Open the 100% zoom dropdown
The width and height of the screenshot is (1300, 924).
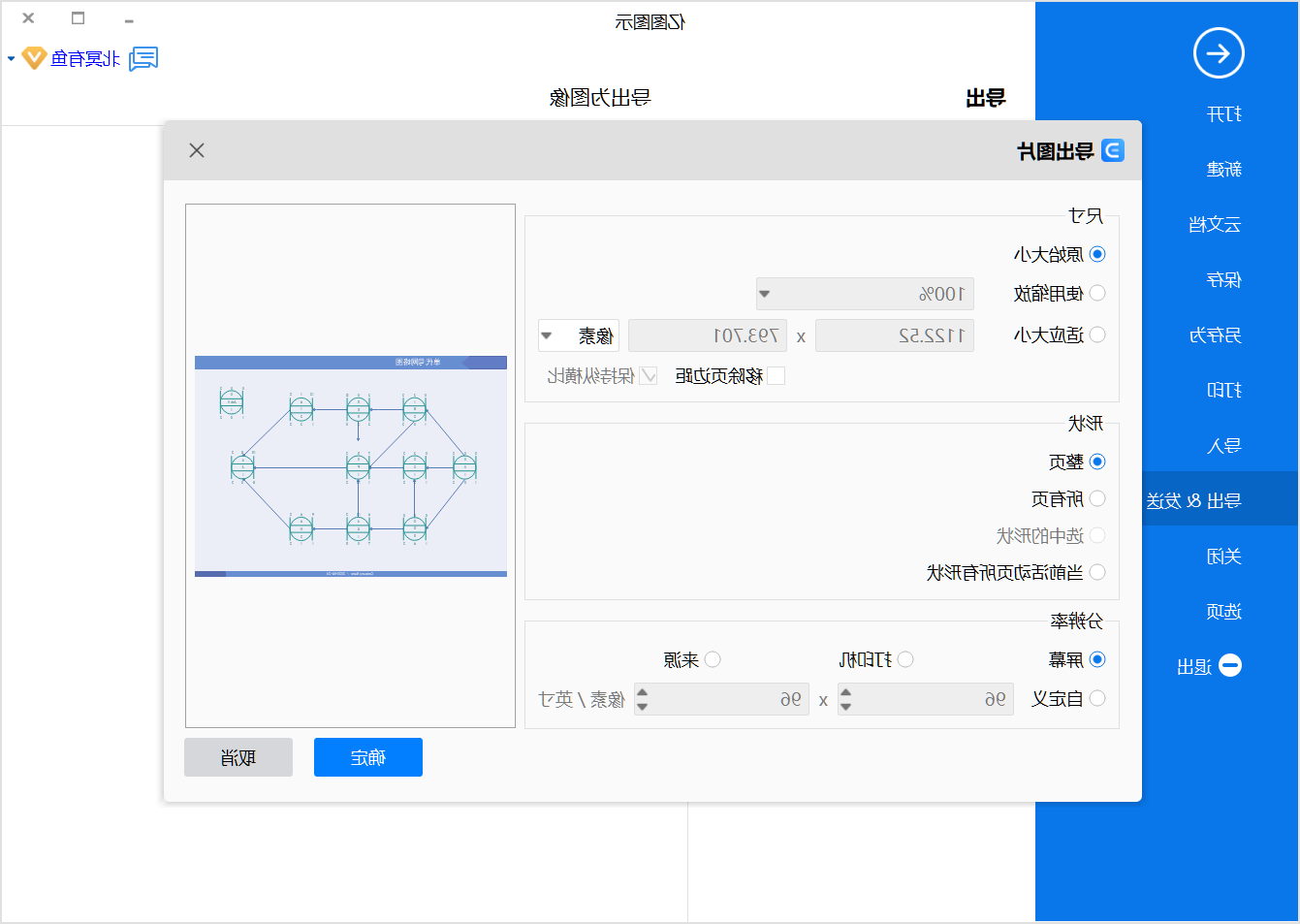pyautogui.click(x=865, y=294)
